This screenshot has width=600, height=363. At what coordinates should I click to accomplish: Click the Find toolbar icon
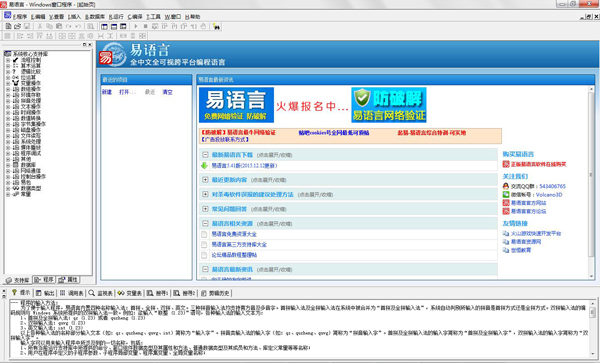pos(91,26)
